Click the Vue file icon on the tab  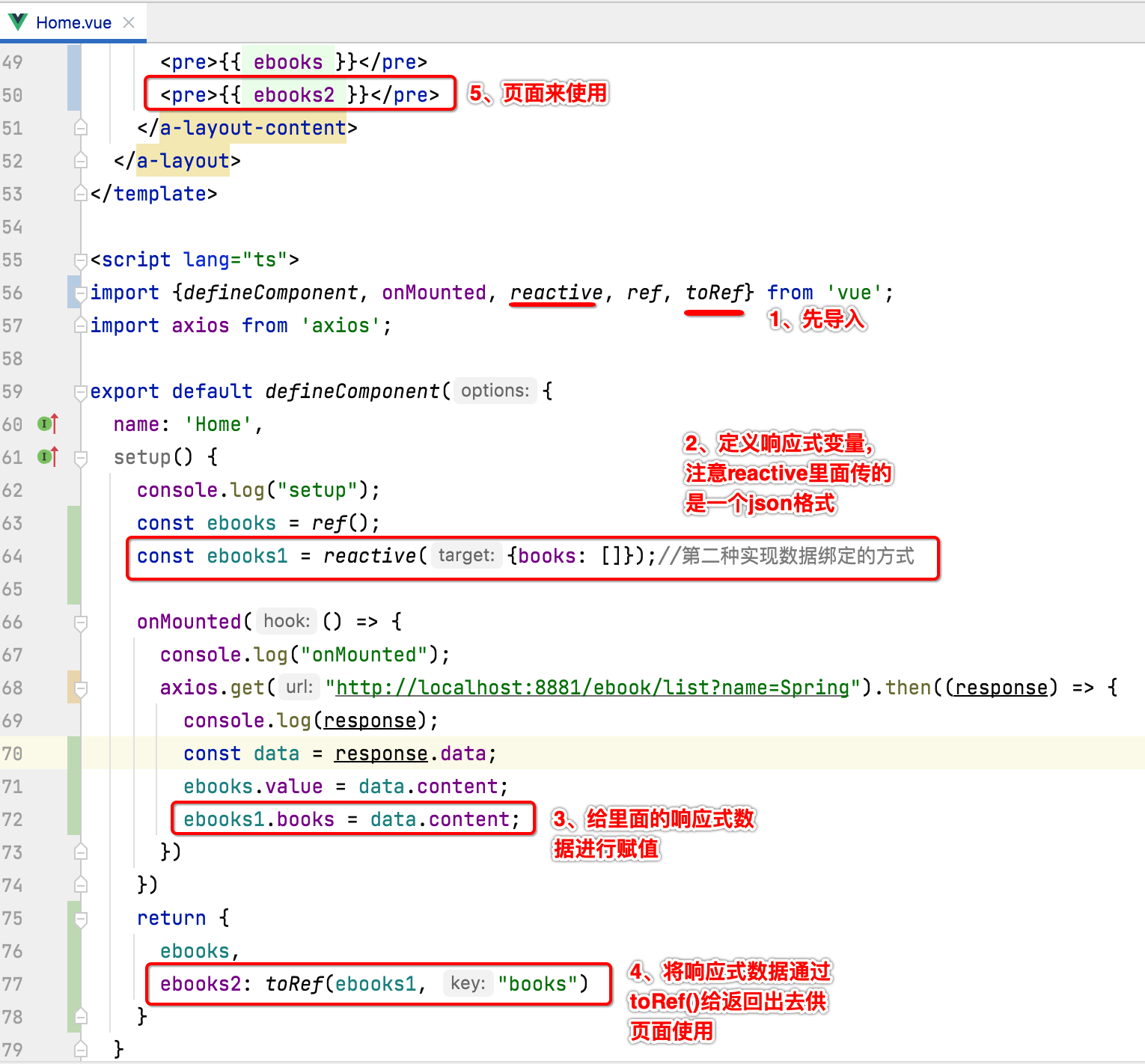17,22
